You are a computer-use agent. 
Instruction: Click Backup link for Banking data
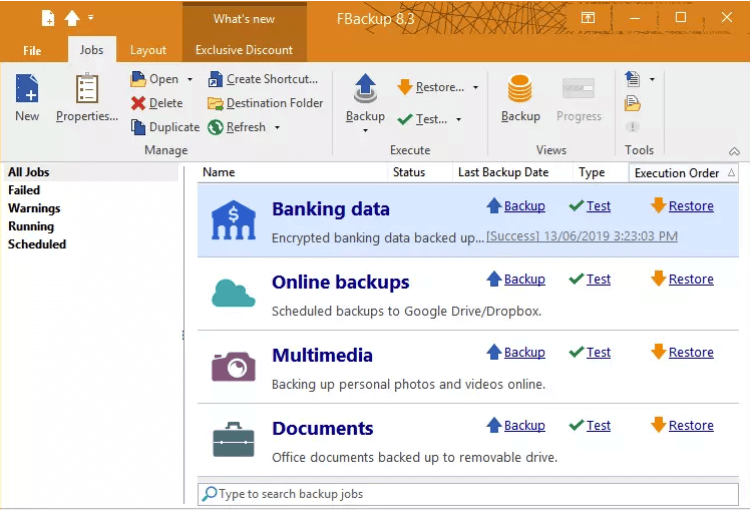click(x=524, y=206)
